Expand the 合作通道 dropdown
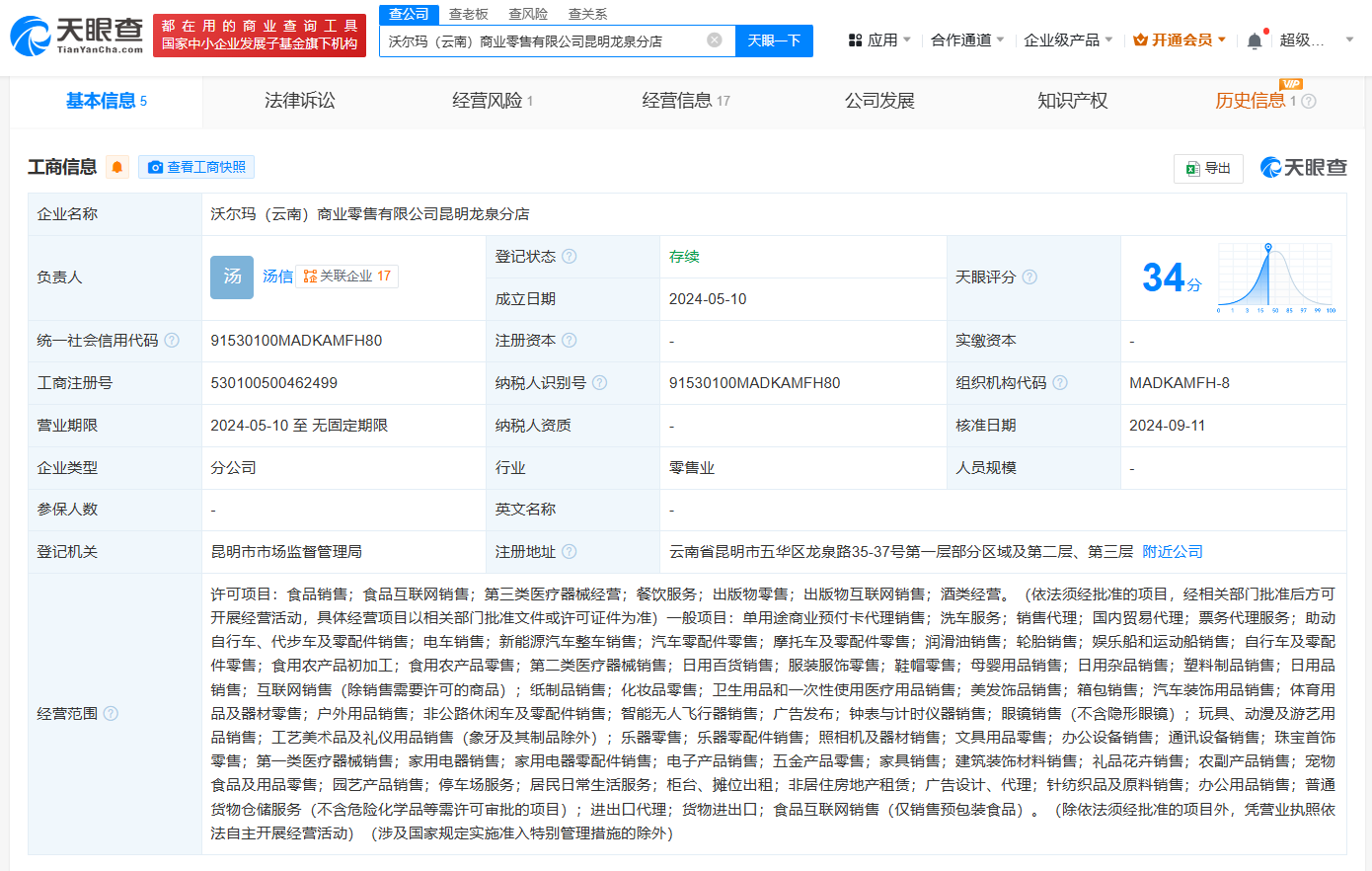 [x=966, y=40]
